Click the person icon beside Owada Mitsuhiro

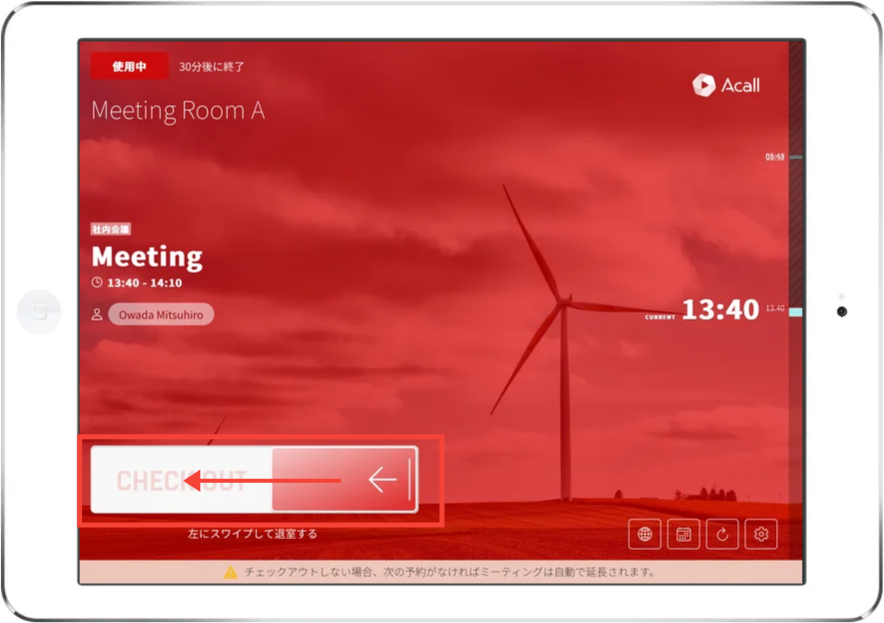tap(97, 314)
